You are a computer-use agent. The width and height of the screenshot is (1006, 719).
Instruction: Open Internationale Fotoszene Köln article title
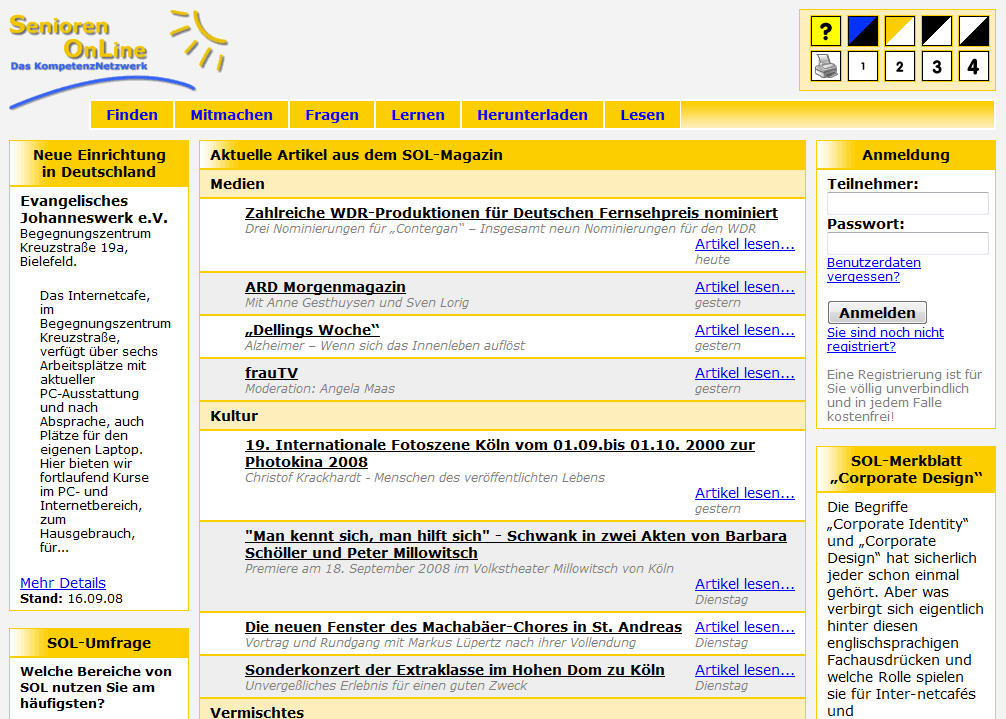coord(500,453)
